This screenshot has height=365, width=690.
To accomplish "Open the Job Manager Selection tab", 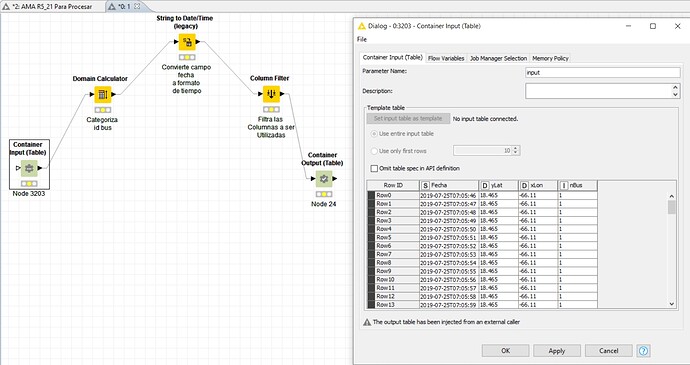I will pyautogui.click(x=498, y=58).
